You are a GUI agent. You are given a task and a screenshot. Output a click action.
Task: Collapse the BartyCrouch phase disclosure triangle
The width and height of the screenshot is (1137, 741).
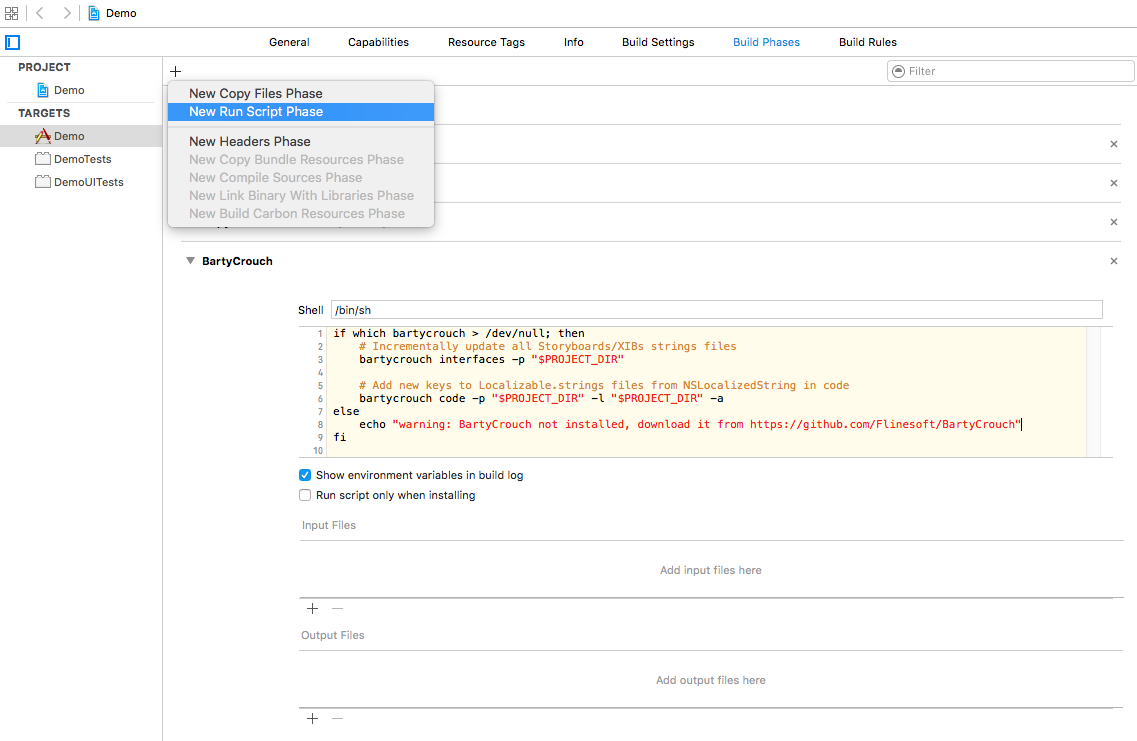tap(190, 261)
